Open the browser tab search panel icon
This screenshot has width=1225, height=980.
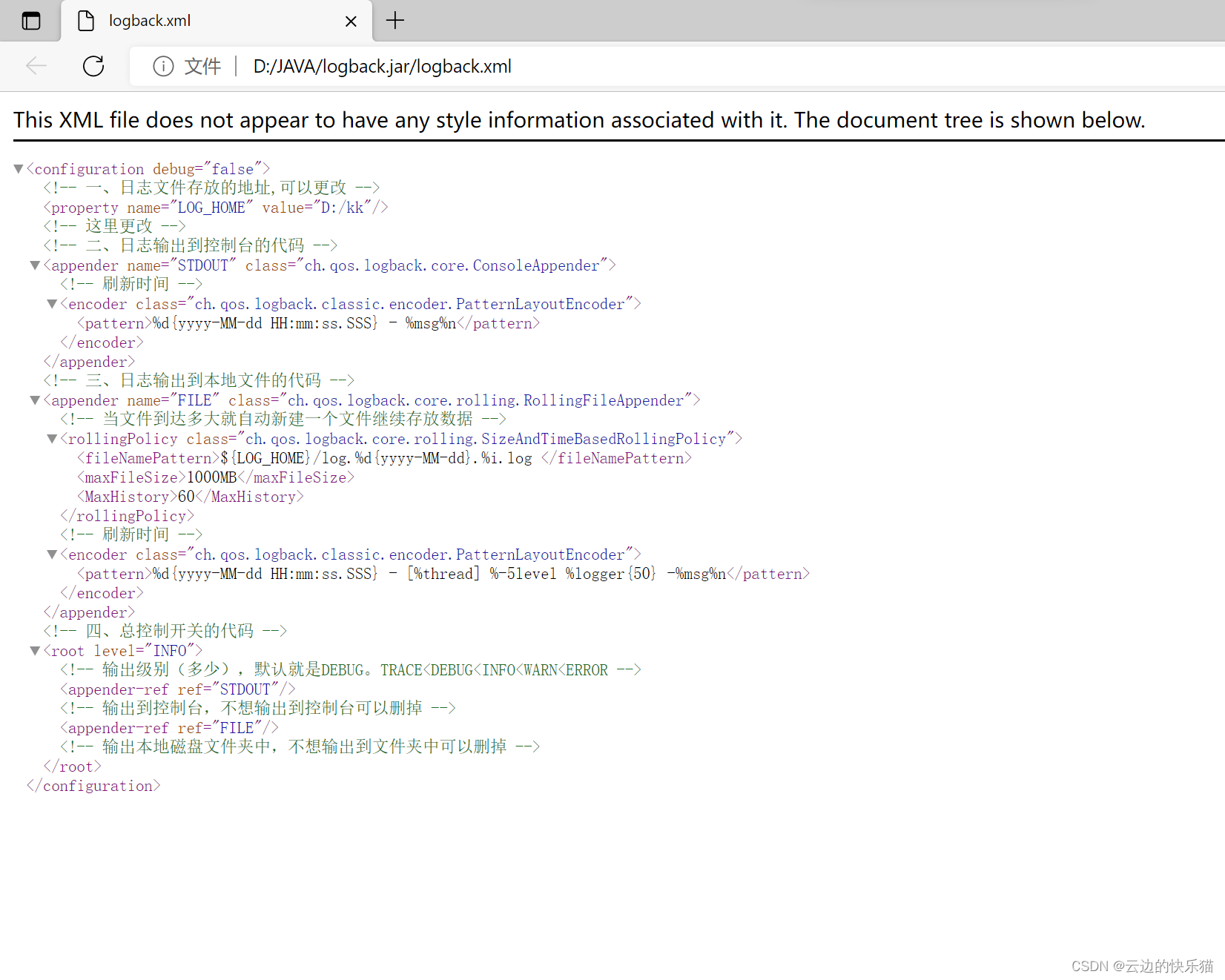click(x=31, y=21)
